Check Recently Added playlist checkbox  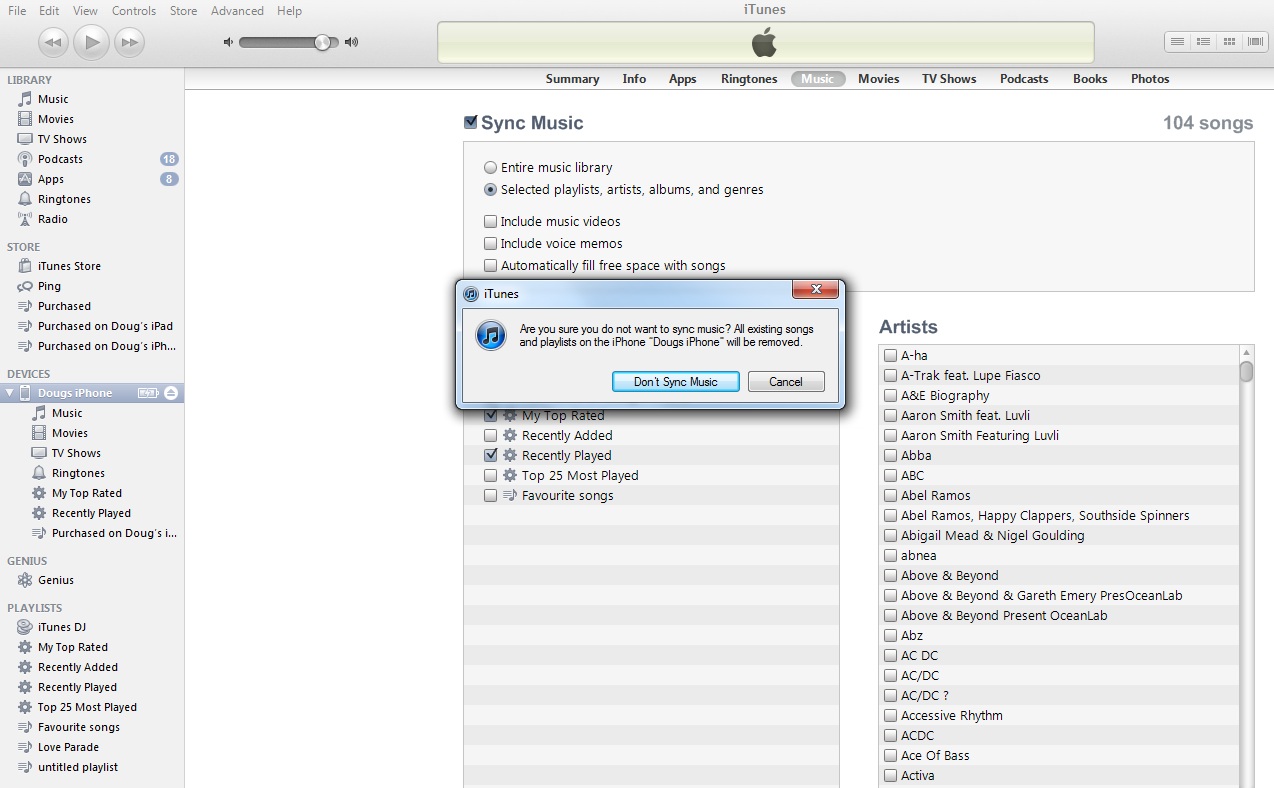coord(490,436)
